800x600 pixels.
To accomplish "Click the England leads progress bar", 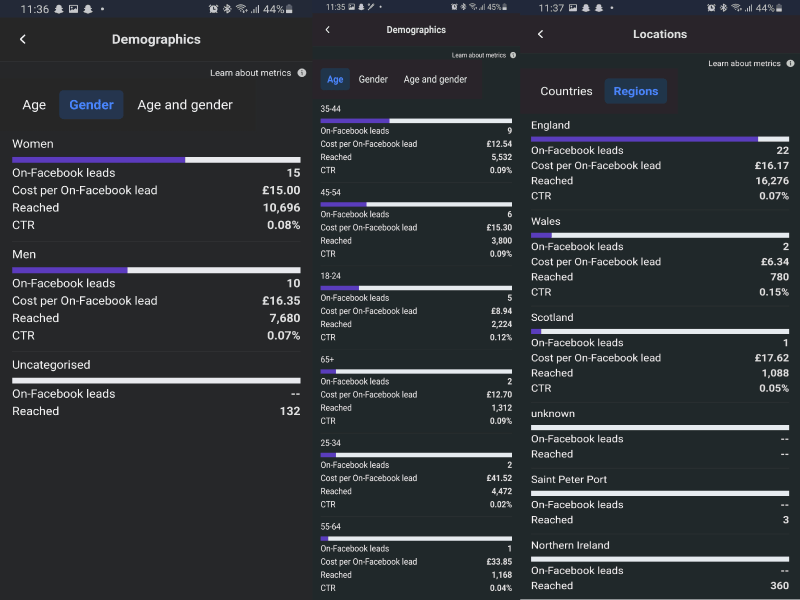I will [x=660, y=139].
